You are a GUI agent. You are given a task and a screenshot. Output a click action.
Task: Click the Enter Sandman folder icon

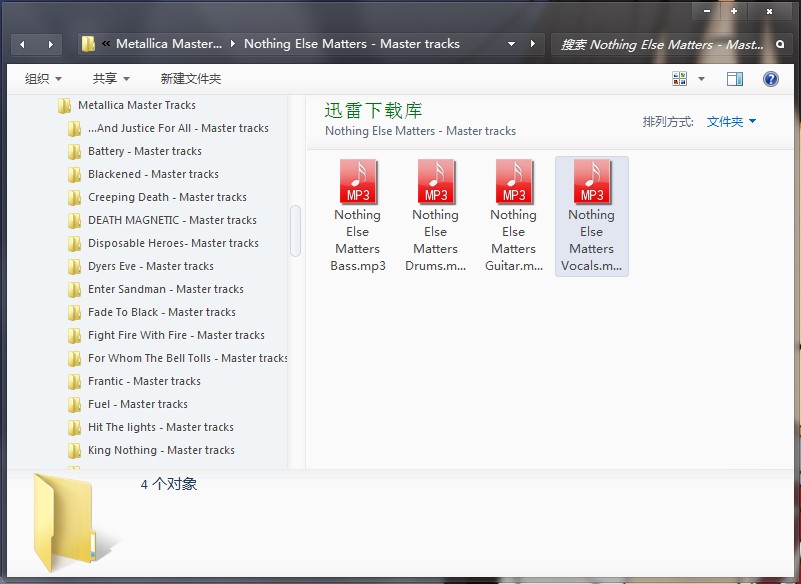click(x=75, y=289)
